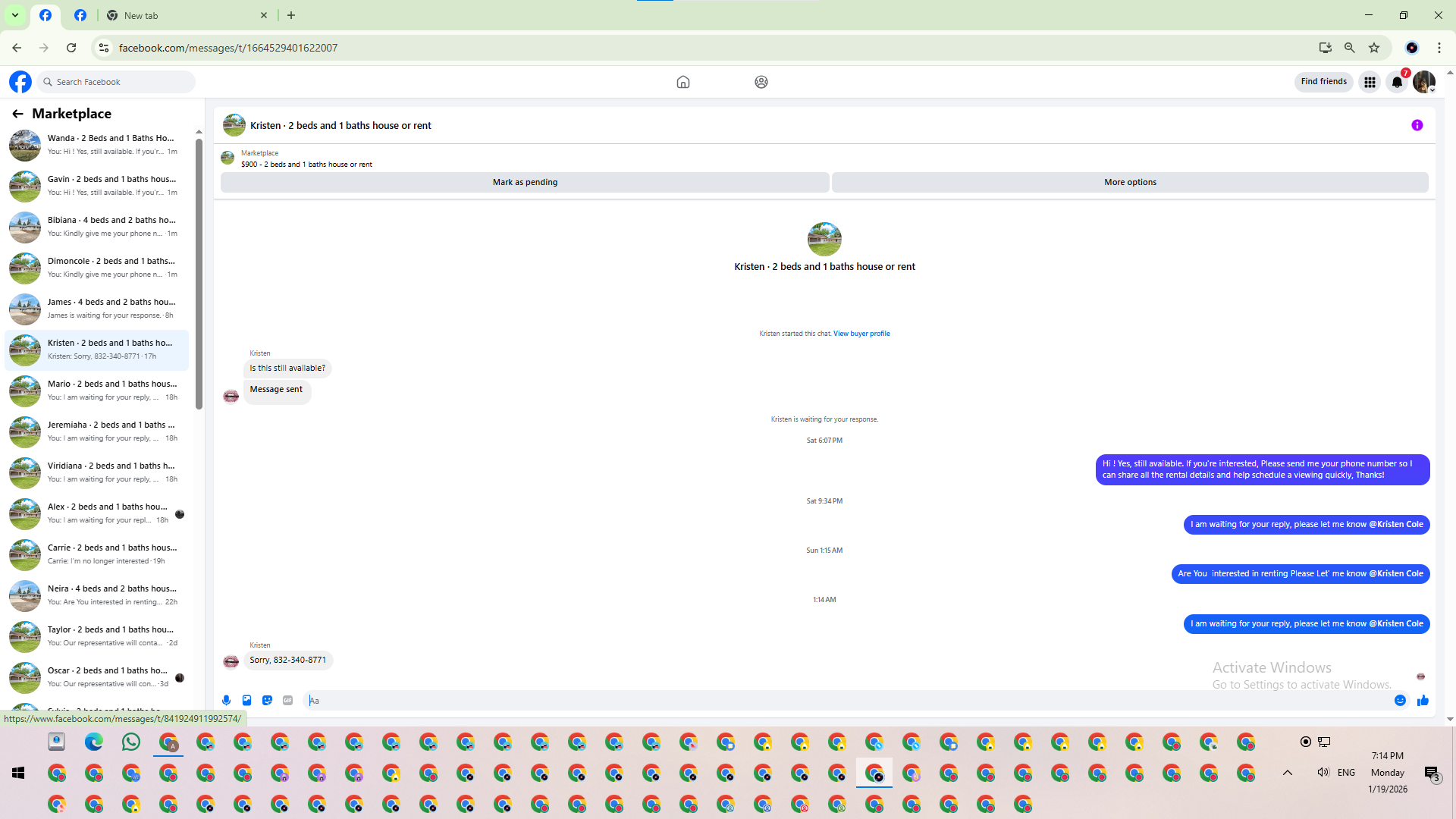Screen dimensions: 1456x819
Task: Click the voice clip microphone icon
Action: (226, 701)
